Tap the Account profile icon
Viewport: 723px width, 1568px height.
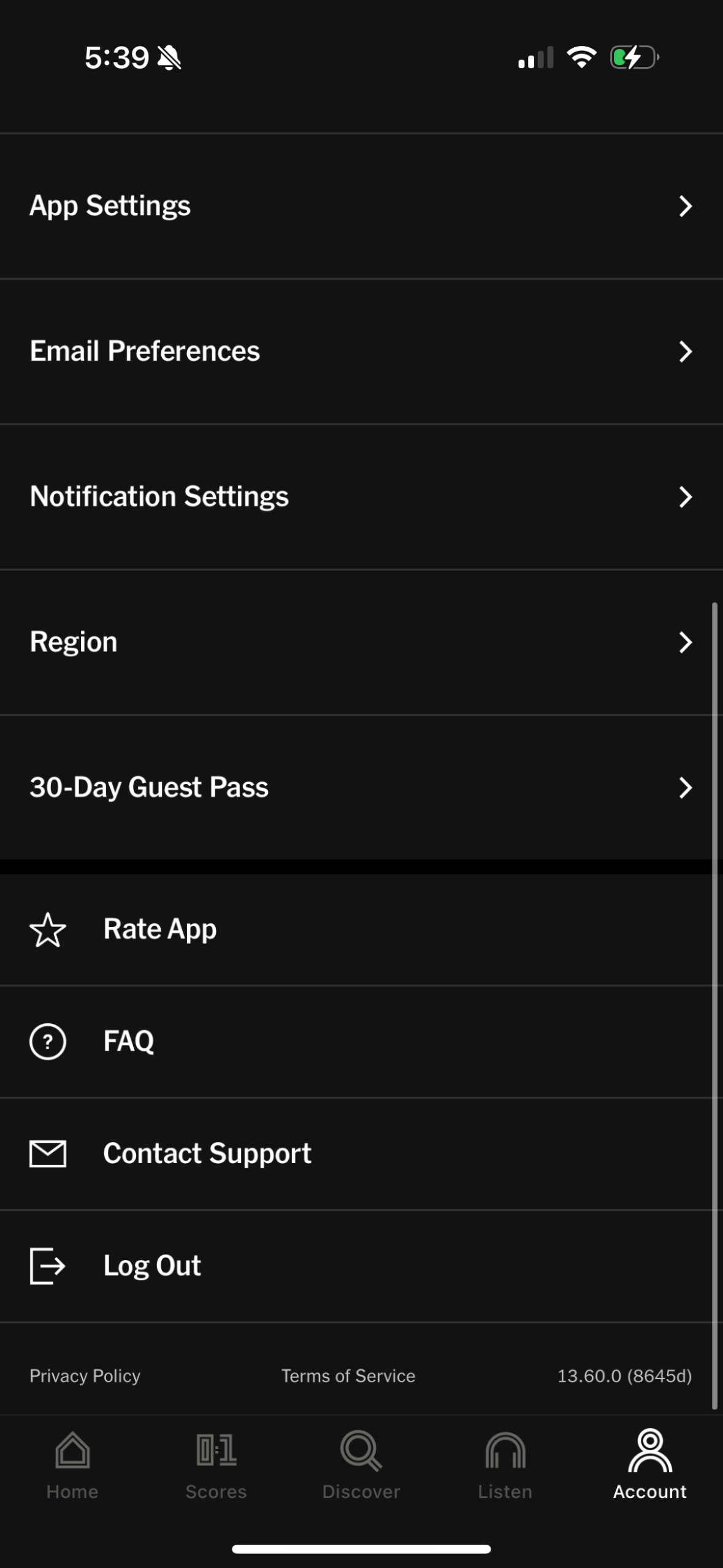coord(650,1451)
